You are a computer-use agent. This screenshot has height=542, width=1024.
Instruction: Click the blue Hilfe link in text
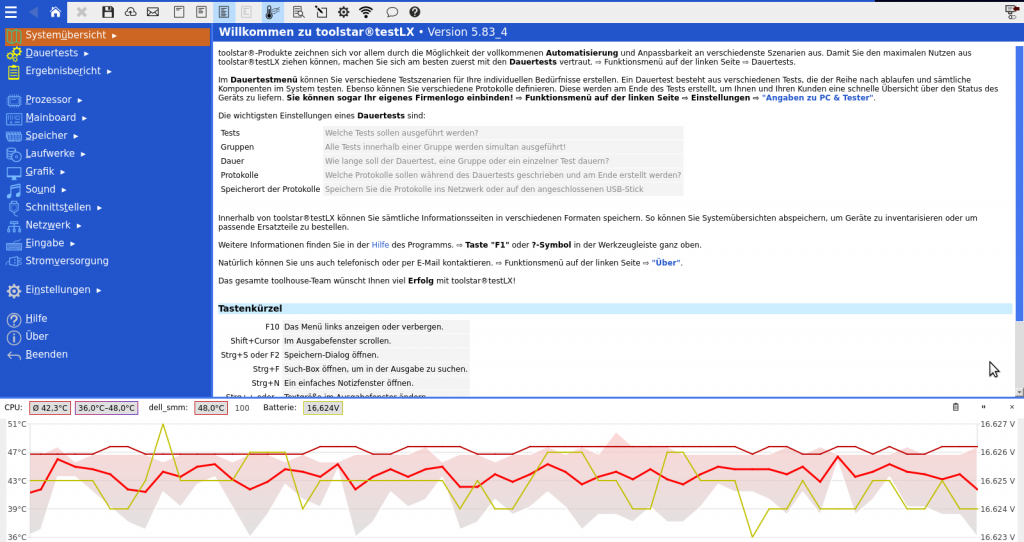pyautogui.click(x=380, y=244)
